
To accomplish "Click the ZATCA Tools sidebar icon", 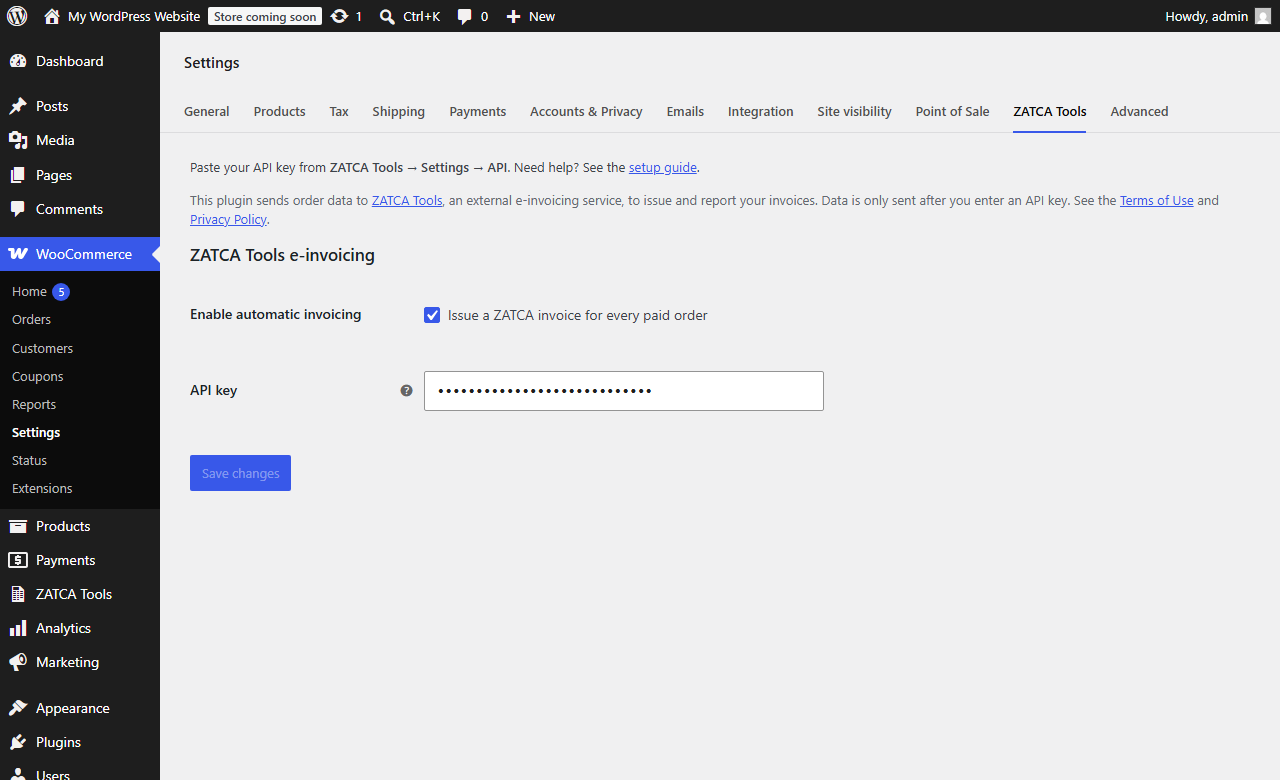I will 18,594.
